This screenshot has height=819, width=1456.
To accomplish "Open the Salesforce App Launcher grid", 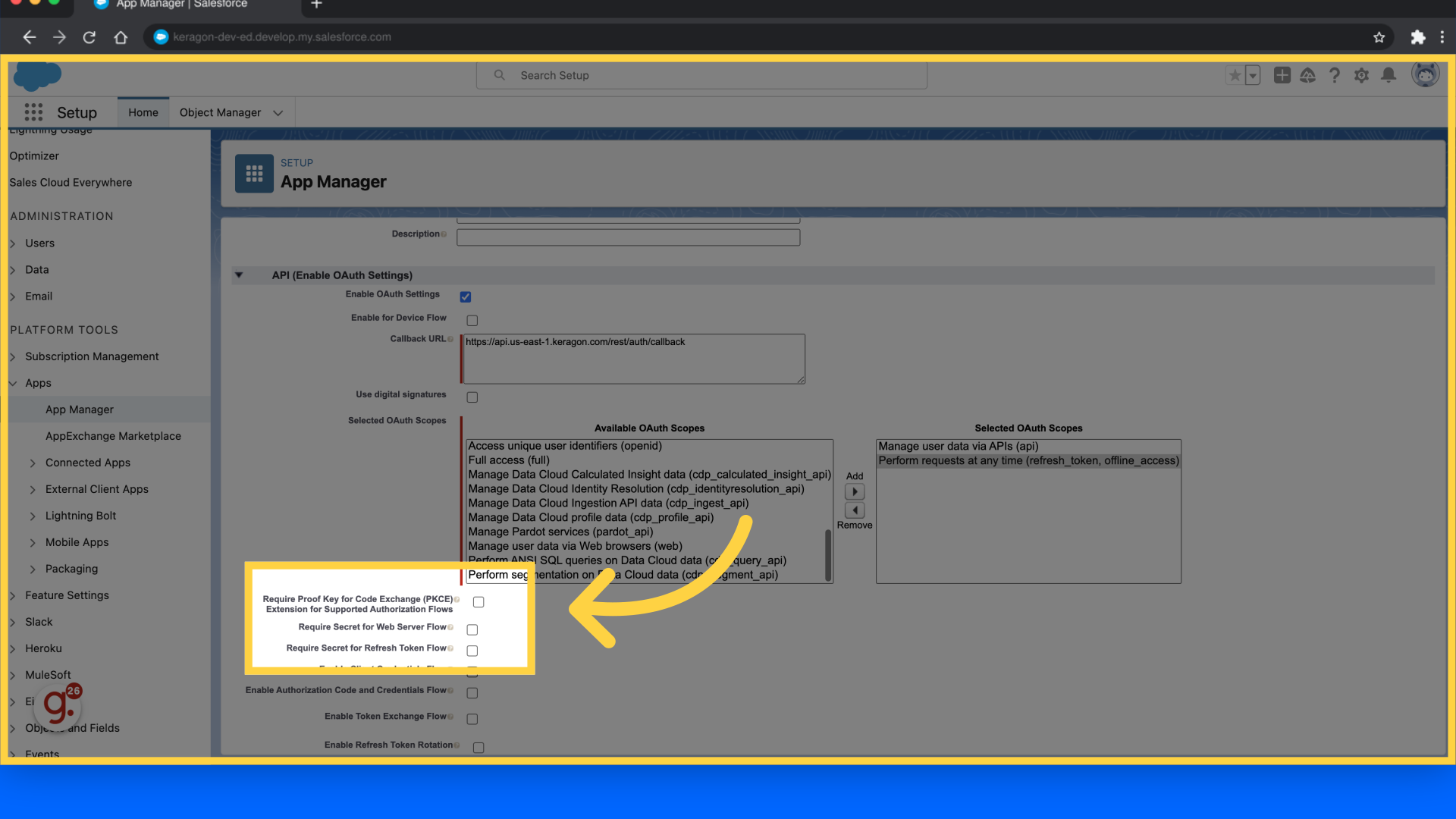I will (33, 112).
